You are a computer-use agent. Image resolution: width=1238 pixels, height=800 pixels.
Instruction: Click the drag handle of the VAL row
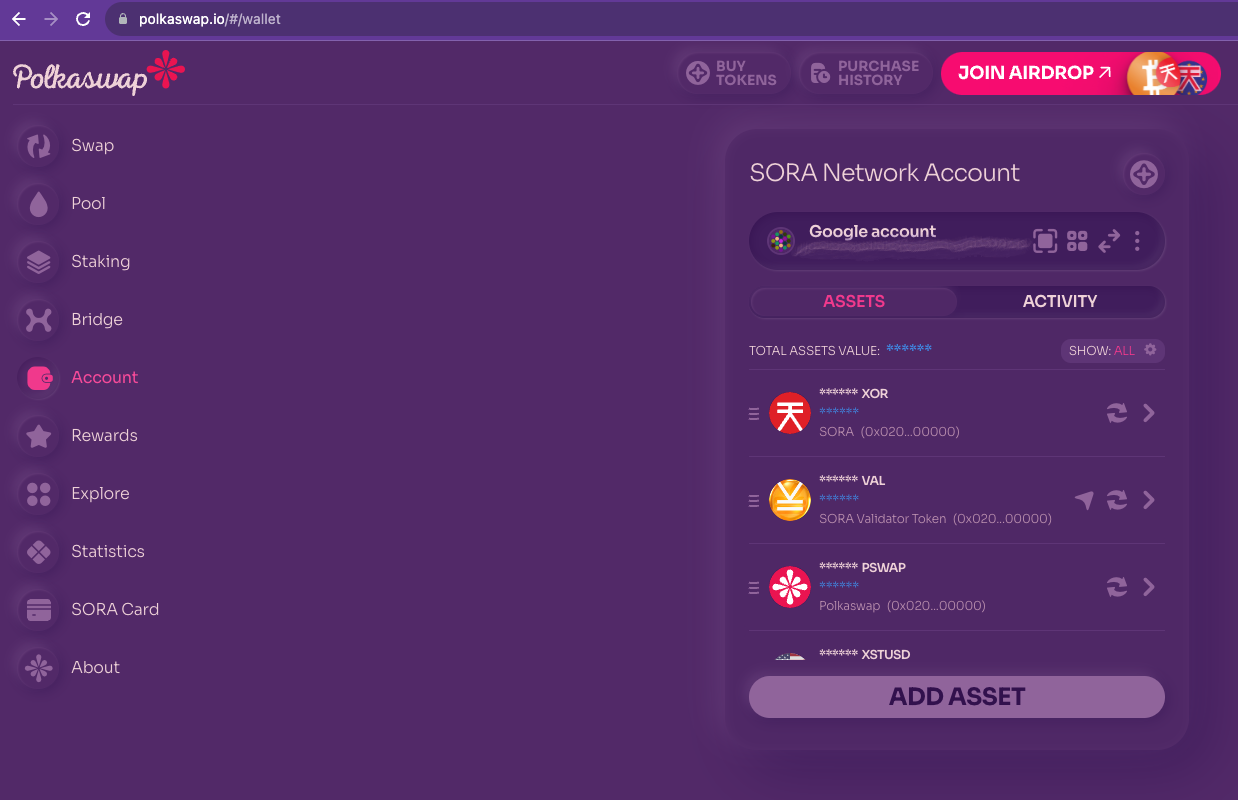(x=754, y=501)
